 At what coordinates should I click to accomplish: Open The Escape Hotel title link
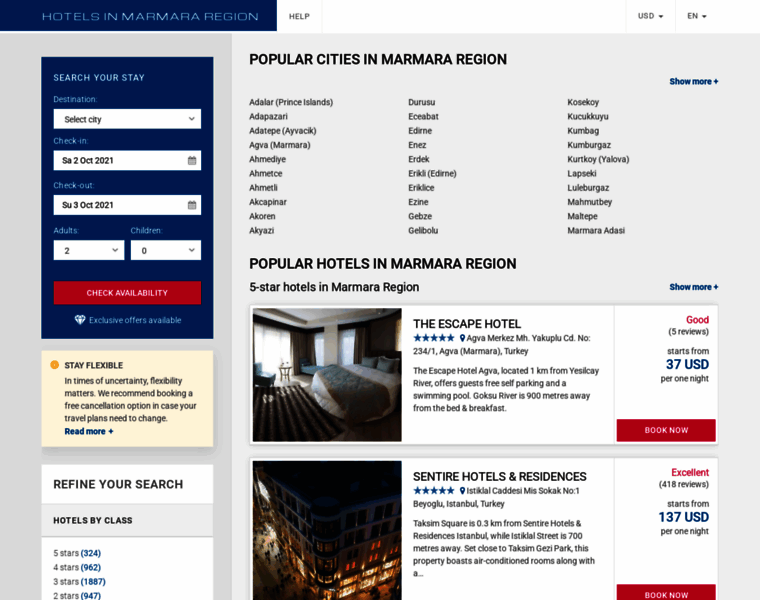point(467,324)
